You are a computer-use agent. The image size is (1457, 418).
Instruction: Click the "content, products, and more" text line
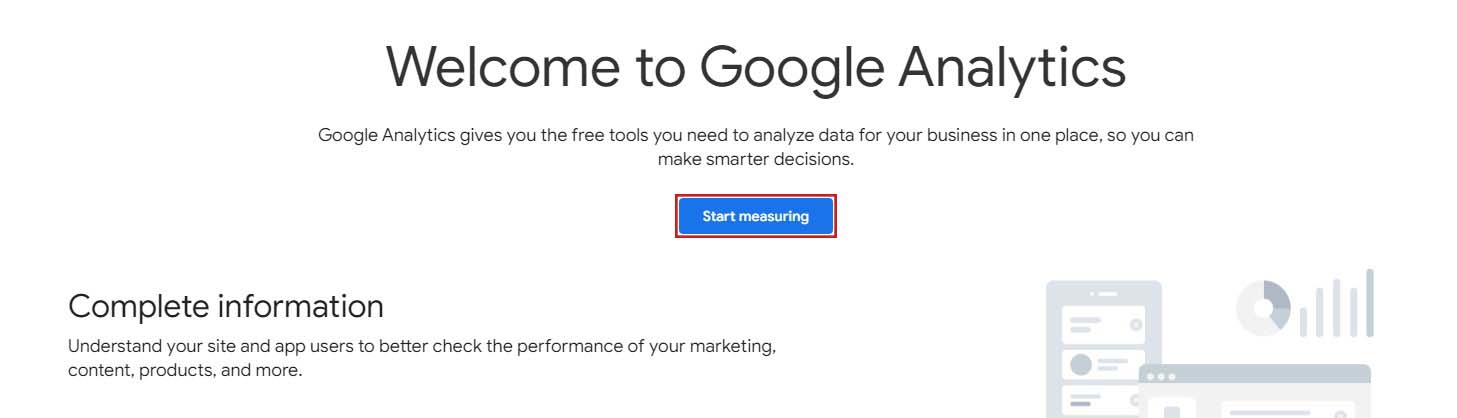coord(184,370)
